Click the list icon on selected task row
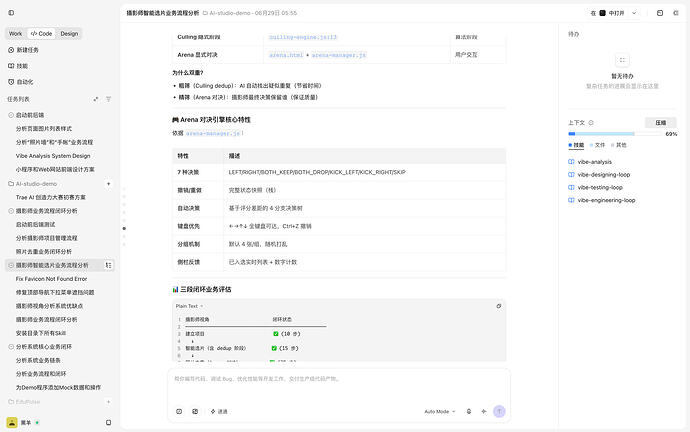The height and width of the screenshot is (432, 690). 108,265
